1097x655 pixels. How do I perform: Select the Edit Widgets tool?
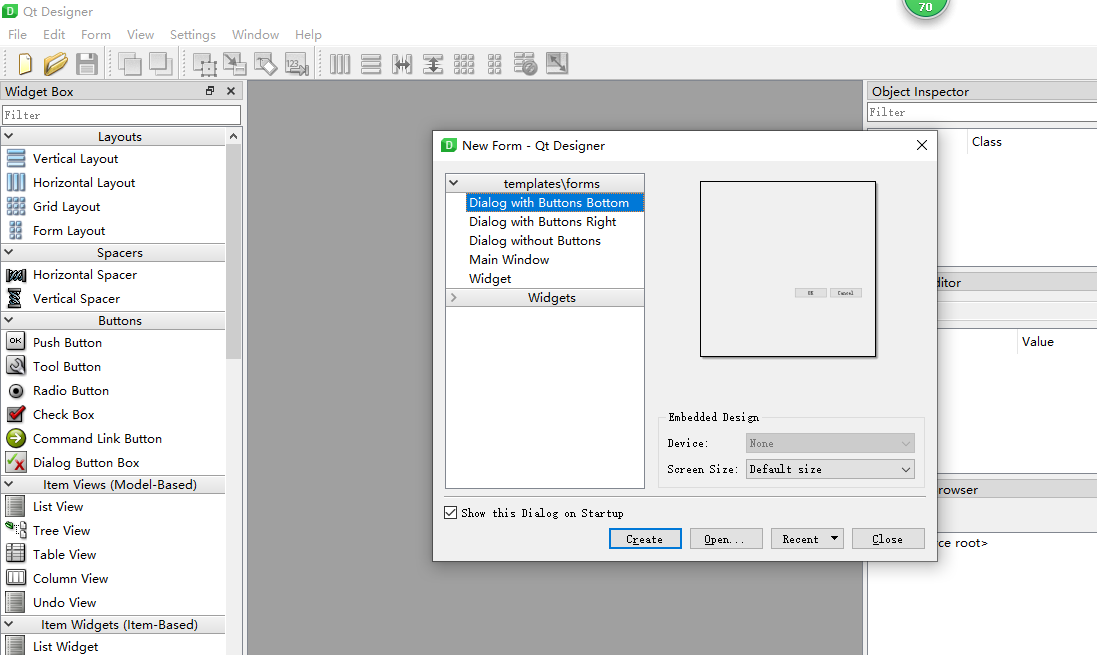coord(207,63)
